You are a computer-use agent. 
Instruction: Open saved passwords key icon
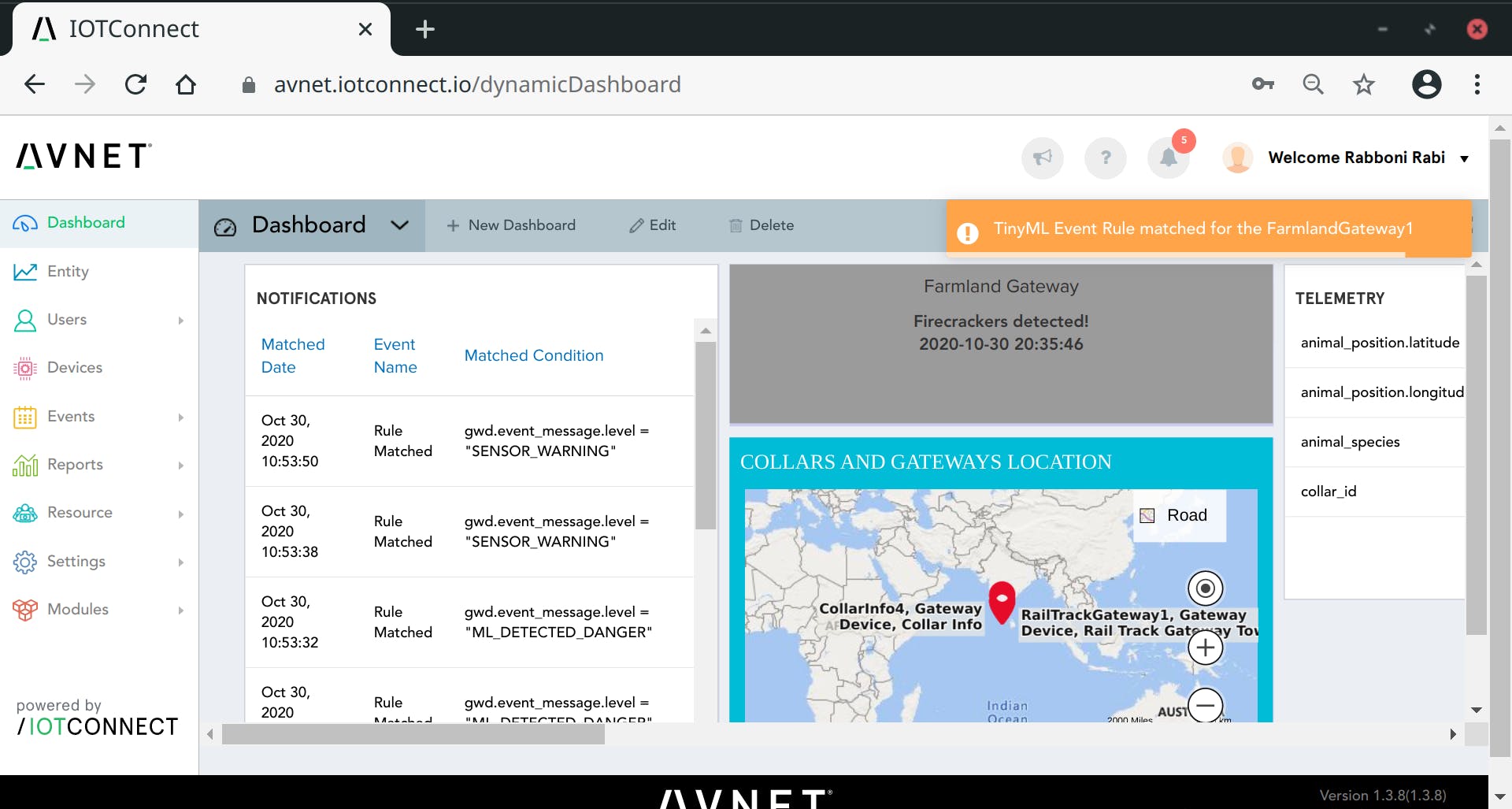(x=1262, y=83)
